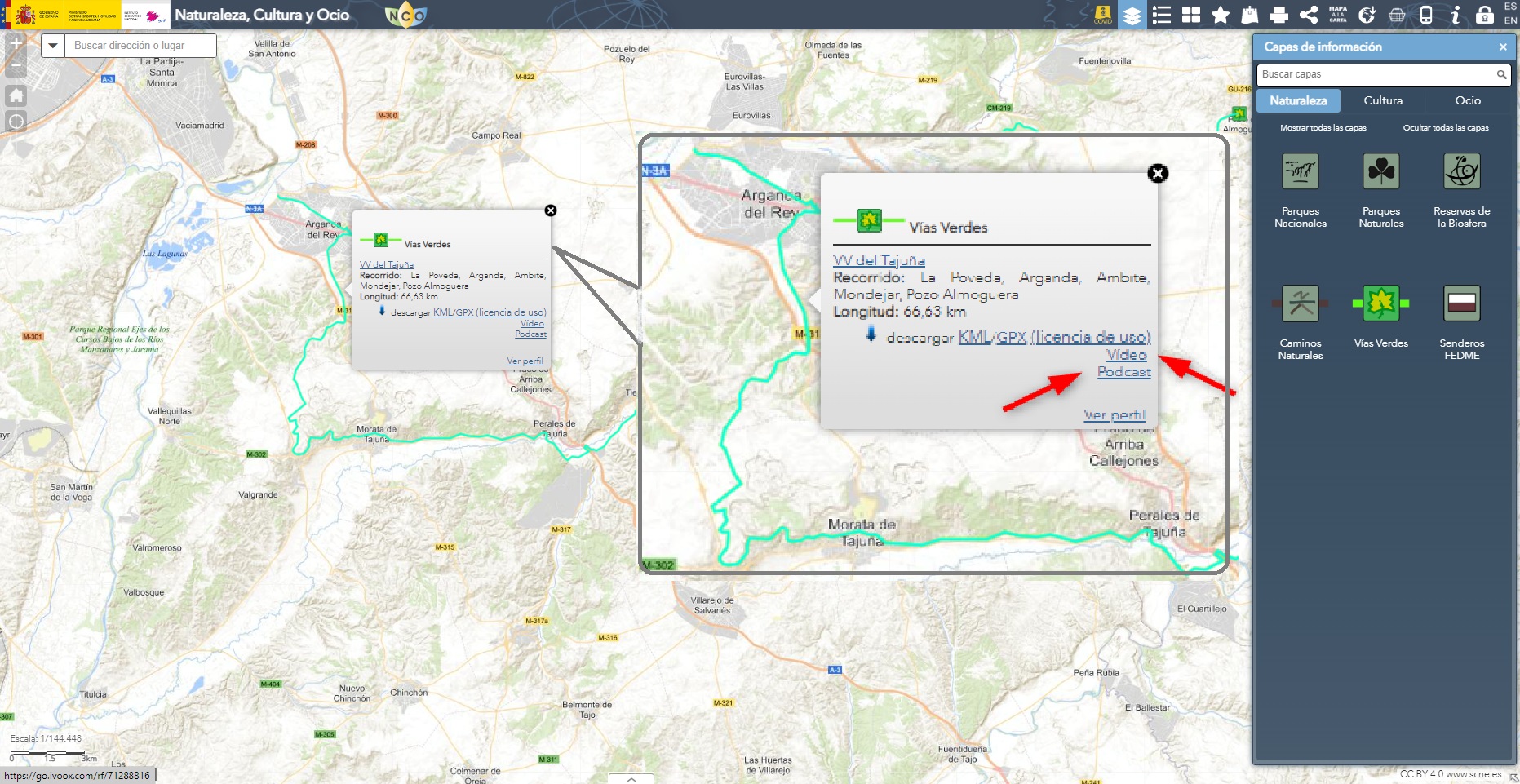This screenshot has height=784, width=1520.
Task: Open the basemap gallery grid
Action: 1191,15
